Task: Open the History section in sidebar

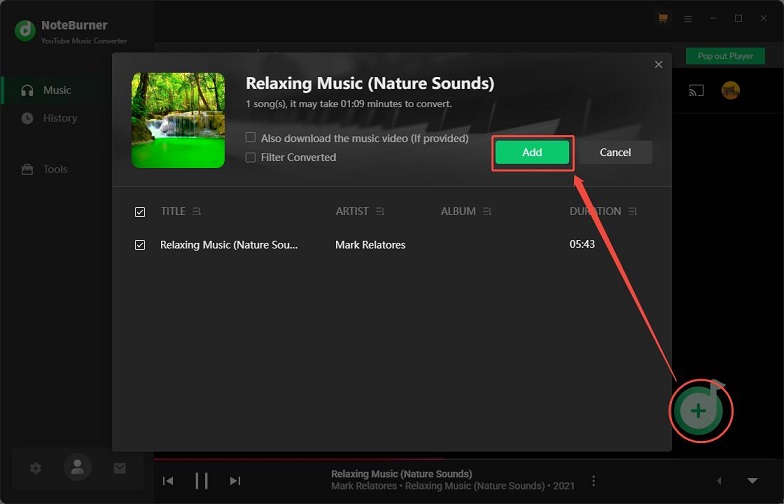Action: (49, 118)
